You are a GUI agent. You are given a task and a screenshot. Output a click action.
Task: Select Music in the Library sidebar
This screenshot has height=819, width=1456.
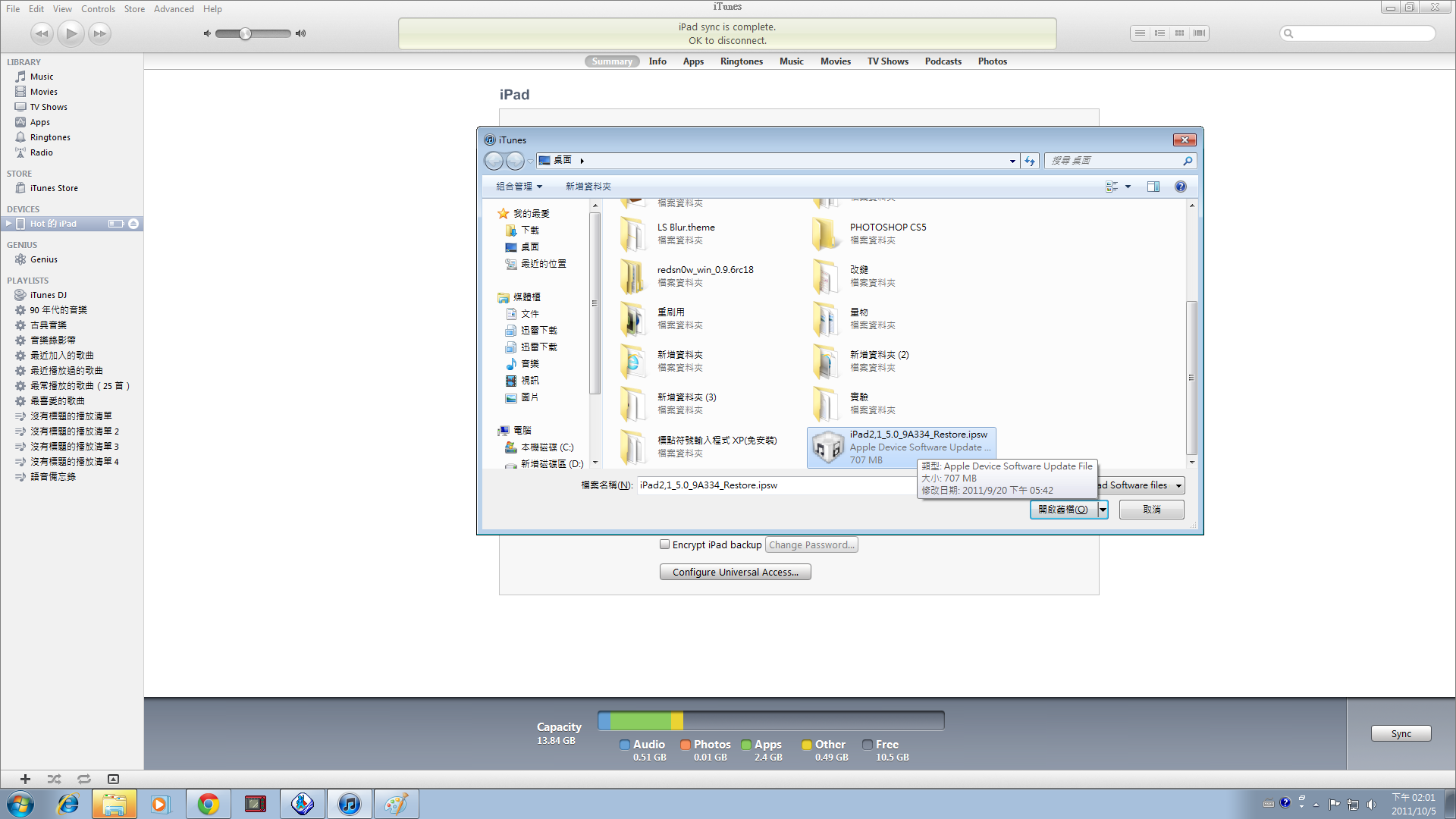42,77
